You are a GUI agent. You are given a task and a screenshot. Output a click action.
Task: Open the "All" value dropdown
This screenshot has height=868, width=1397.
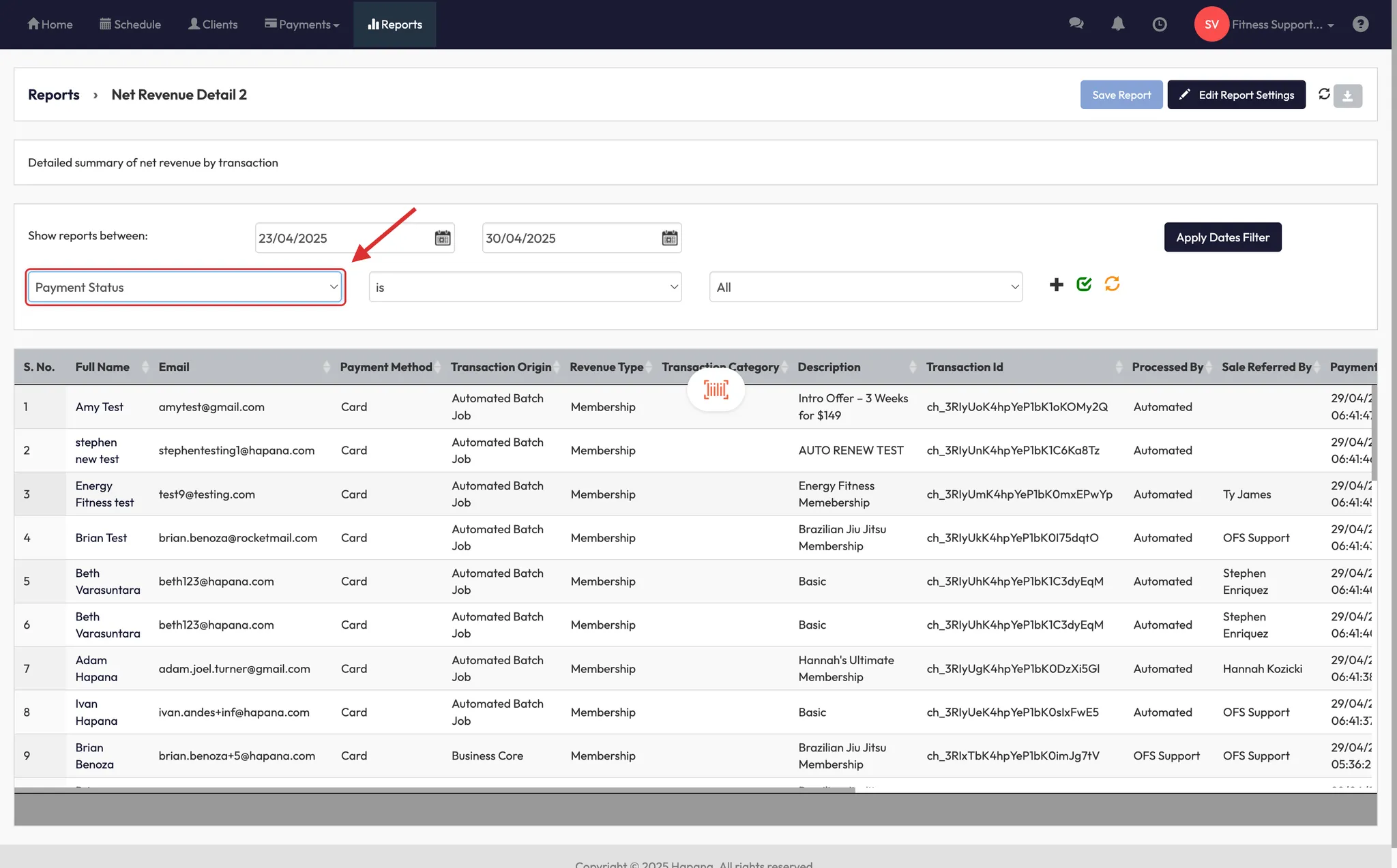point(865,287)
